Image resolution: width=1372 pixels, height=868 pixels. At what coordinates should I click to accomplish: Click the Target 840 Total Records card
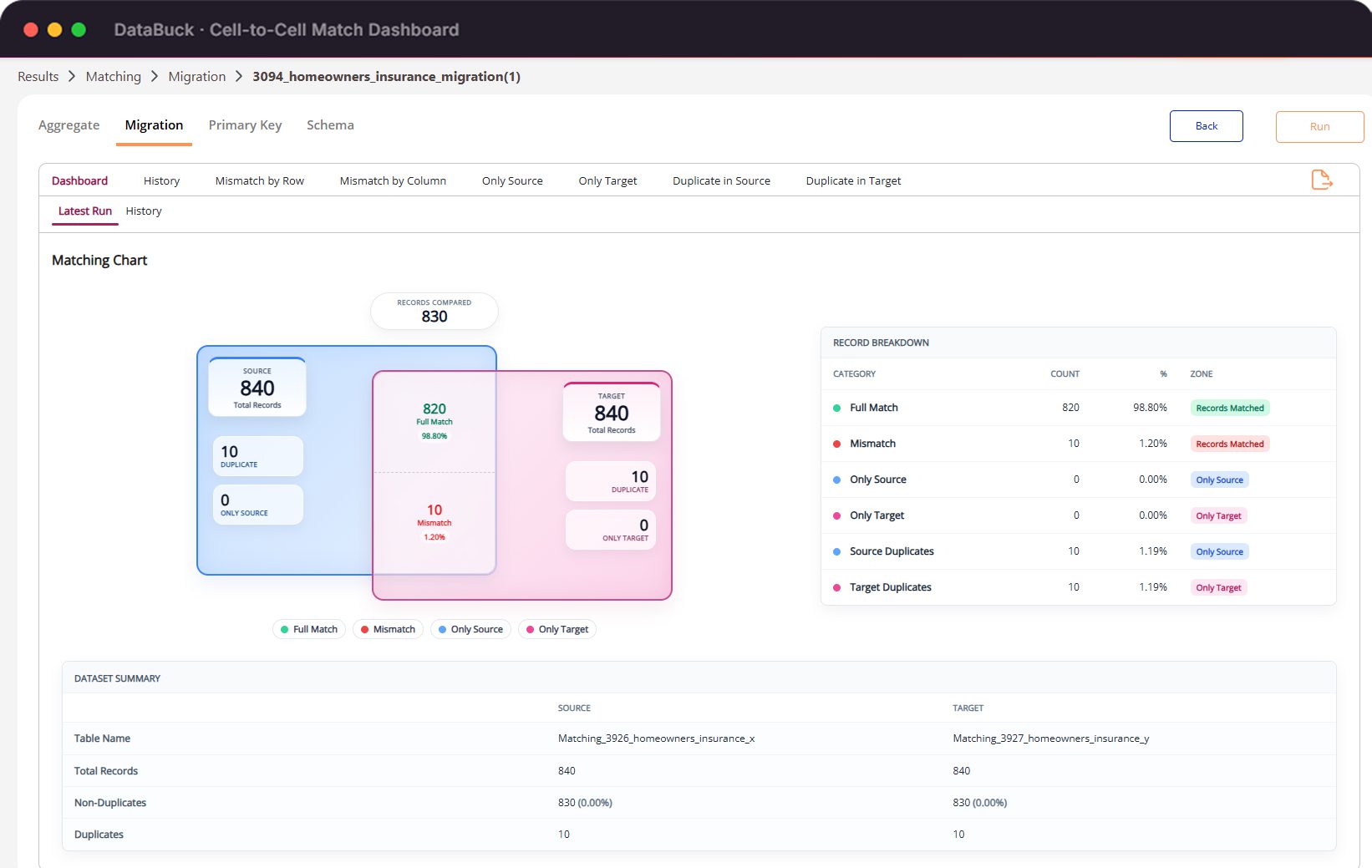pos(612,412)
